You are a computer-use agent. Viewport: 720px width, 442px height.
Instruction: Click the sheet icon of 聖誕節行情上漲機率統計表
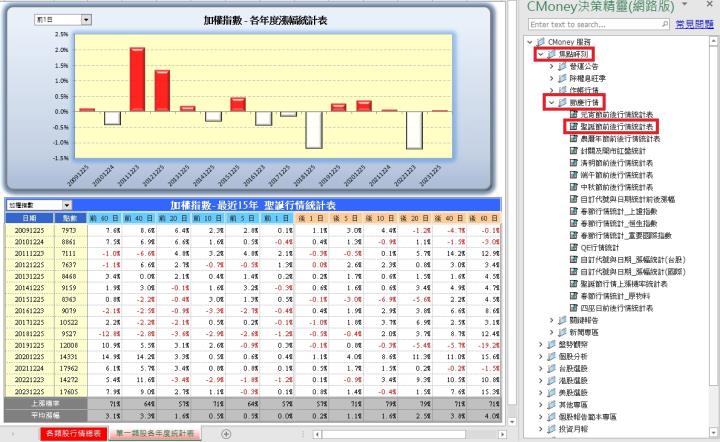(x=574, y=284)
